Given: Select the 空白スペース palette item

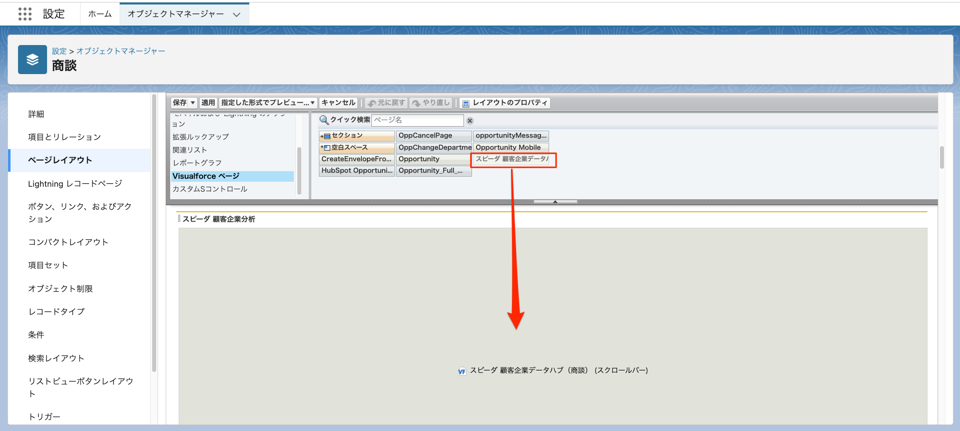Looking at the screenshot, I should [x=356, y=147].
